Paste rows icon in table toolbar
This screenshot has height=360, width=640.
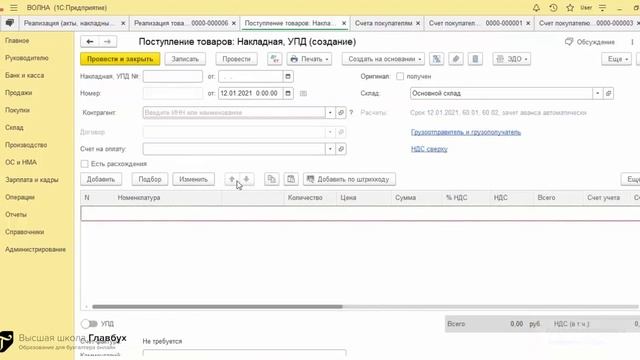click(x=291, y=179)
